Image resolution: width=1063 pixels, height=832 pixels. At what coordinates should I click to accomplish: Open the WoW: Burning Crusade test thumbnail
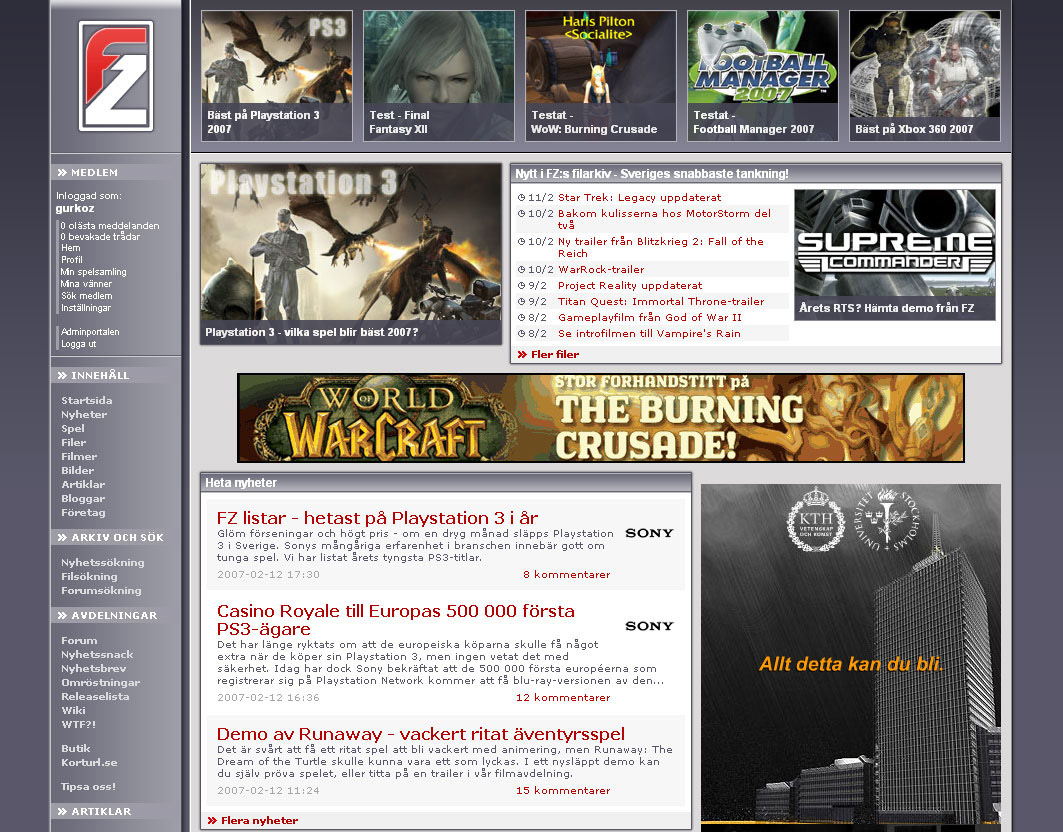click(x=601, y=76)
